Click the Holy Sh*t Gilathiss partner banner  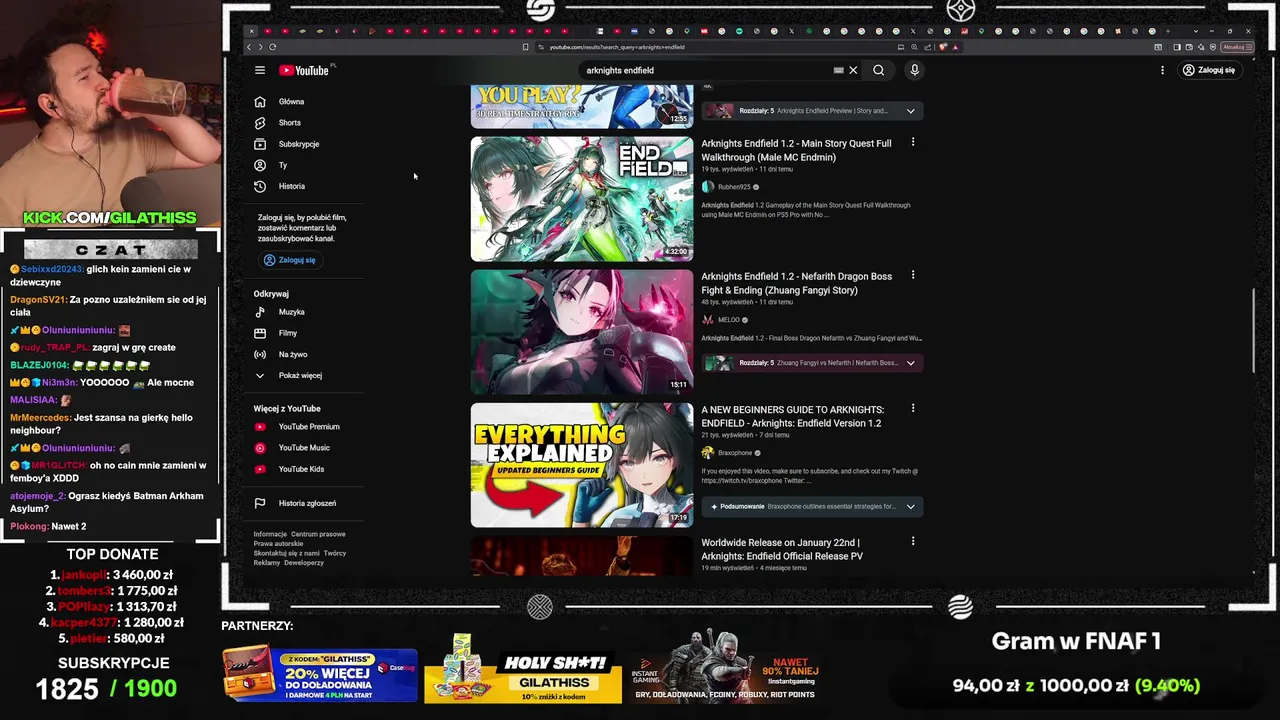pos(523,669)
